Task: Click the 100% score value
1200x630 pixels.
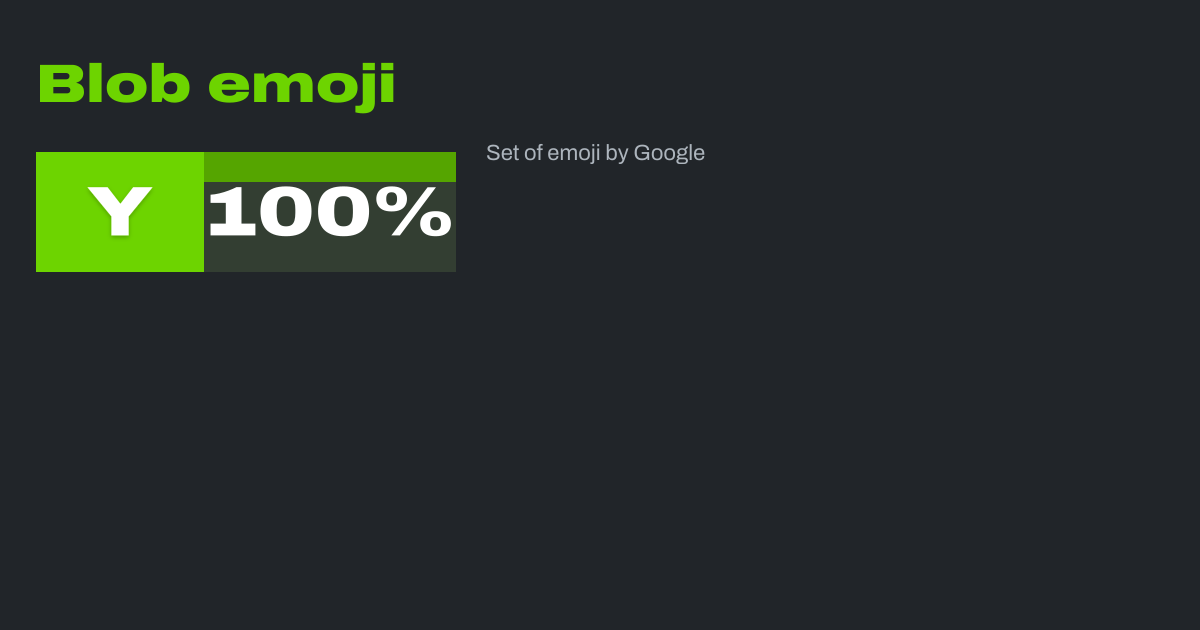Action: coord(330,212)
